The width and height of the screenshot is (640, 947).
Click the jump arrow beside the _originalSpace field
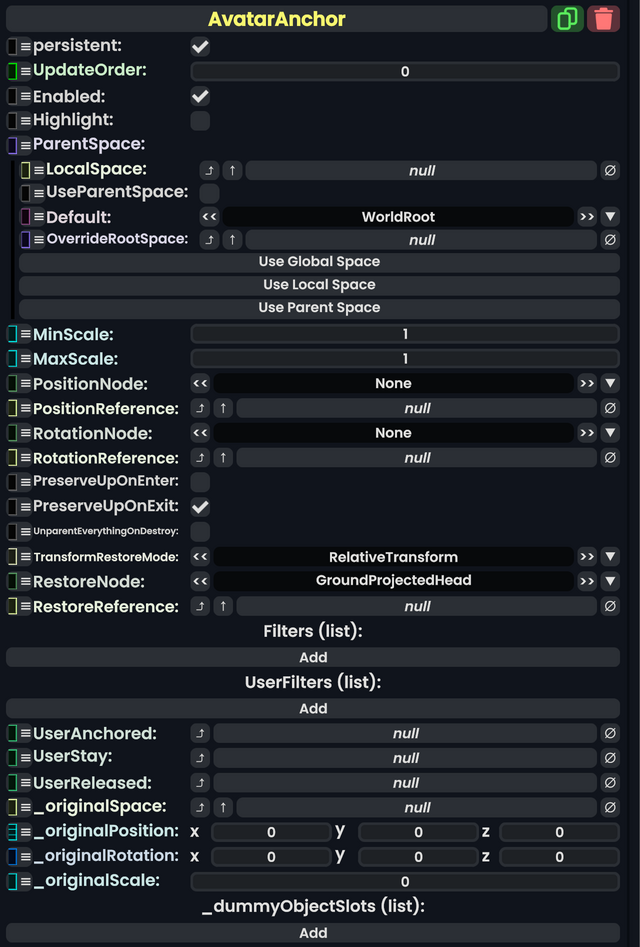pyautogui.click(x=201, y=807)
